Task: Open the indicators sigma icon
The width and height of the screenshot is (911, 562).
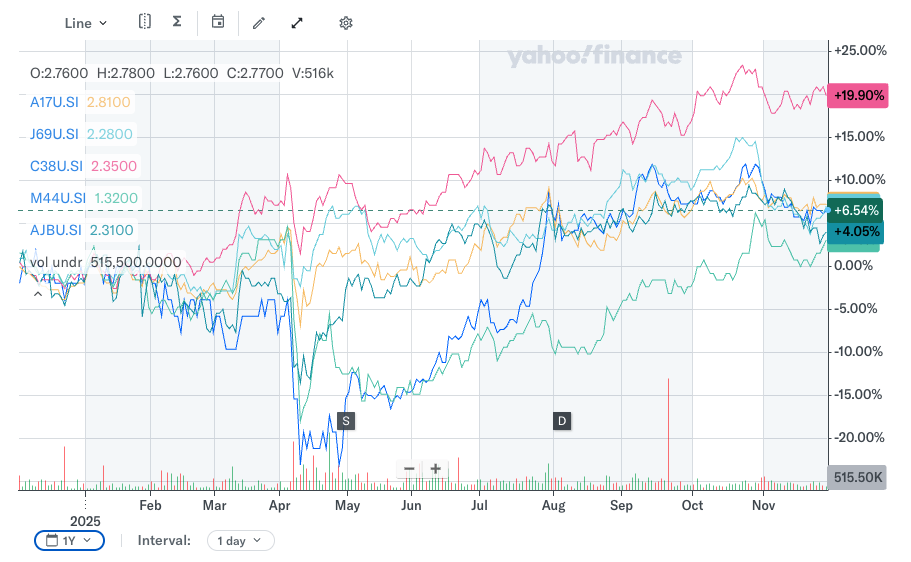Action: click(177, 22)
